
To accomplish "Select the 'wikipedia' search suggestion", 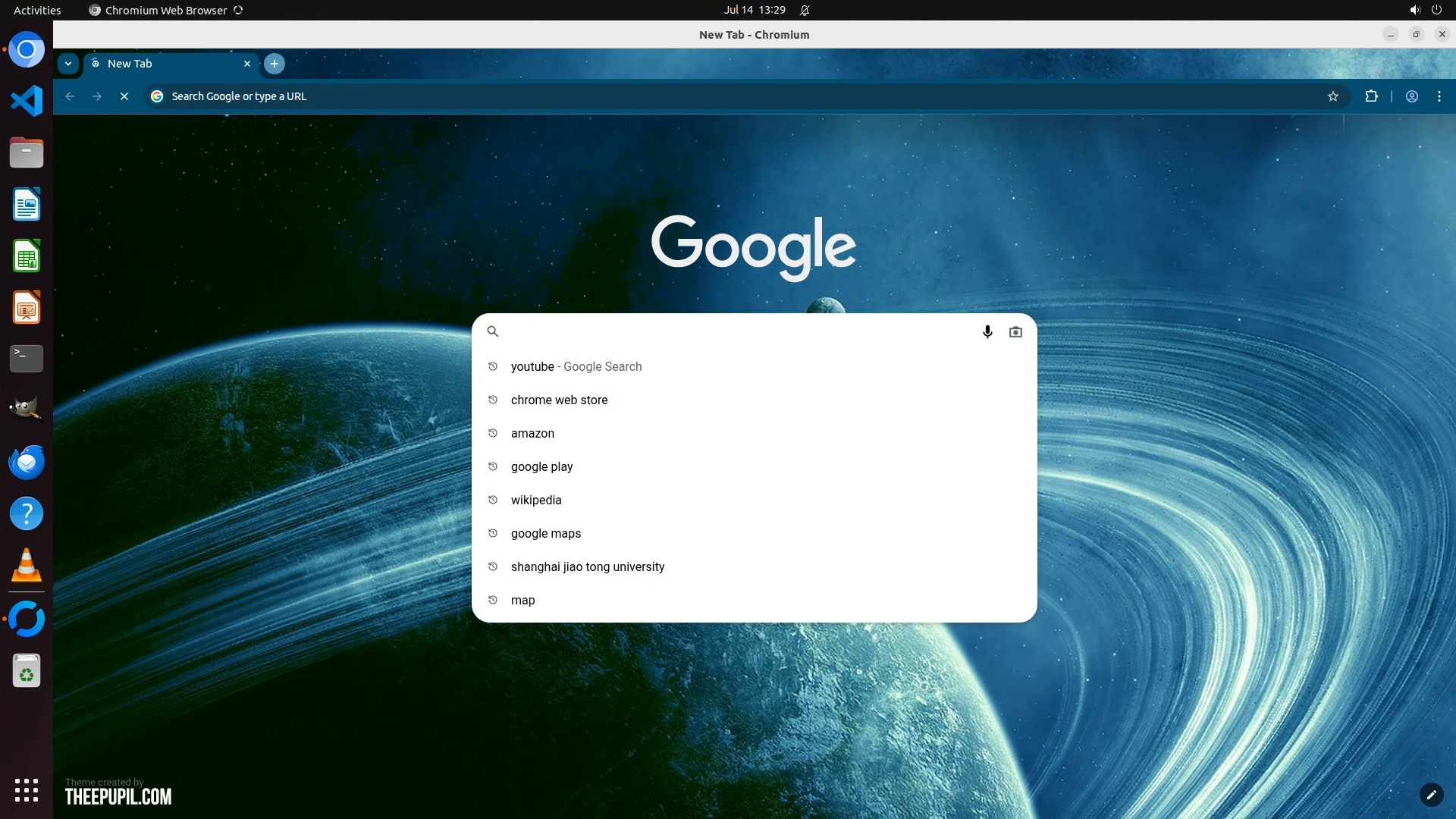I will 535,500.
